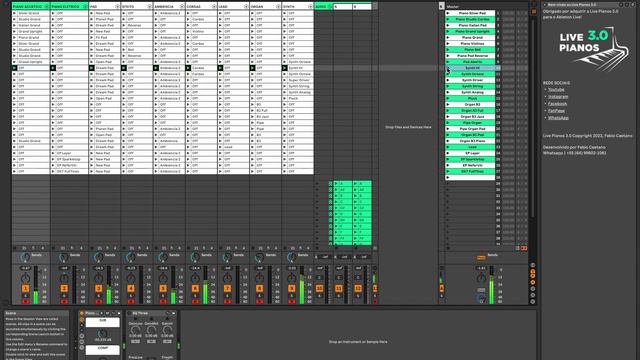This screenshot has height=360, width=640.
Task: Toggle track 1 activator button
Action: [x=25, y=289]
